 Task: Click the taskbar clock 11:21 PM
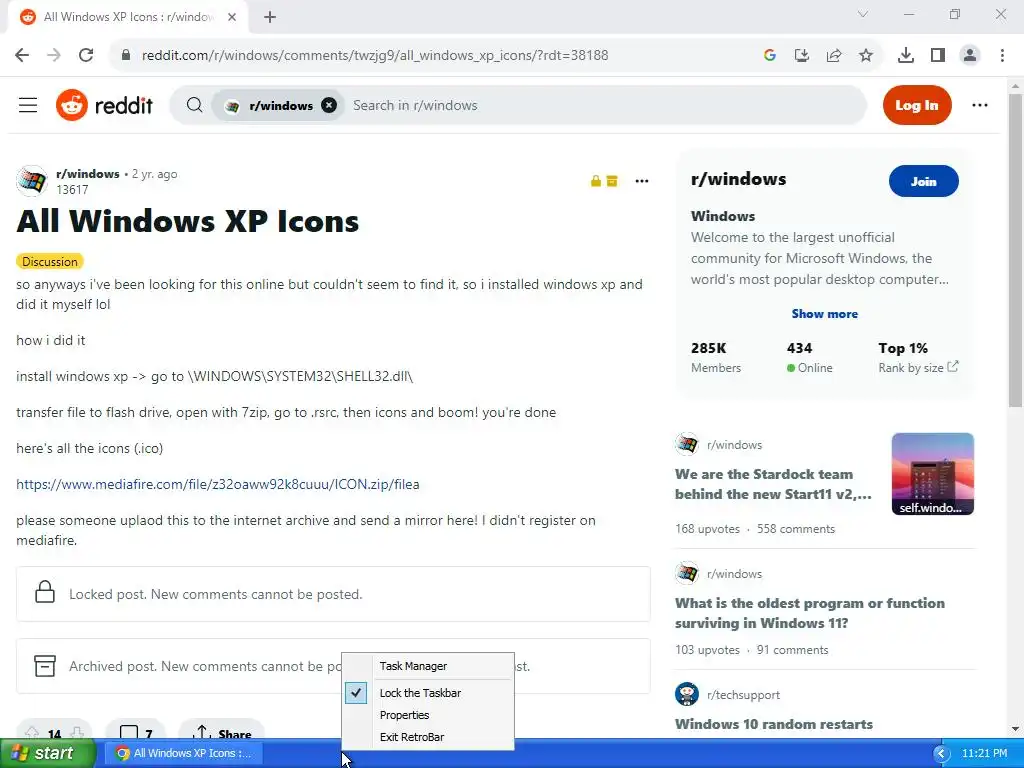coord(985,753)
